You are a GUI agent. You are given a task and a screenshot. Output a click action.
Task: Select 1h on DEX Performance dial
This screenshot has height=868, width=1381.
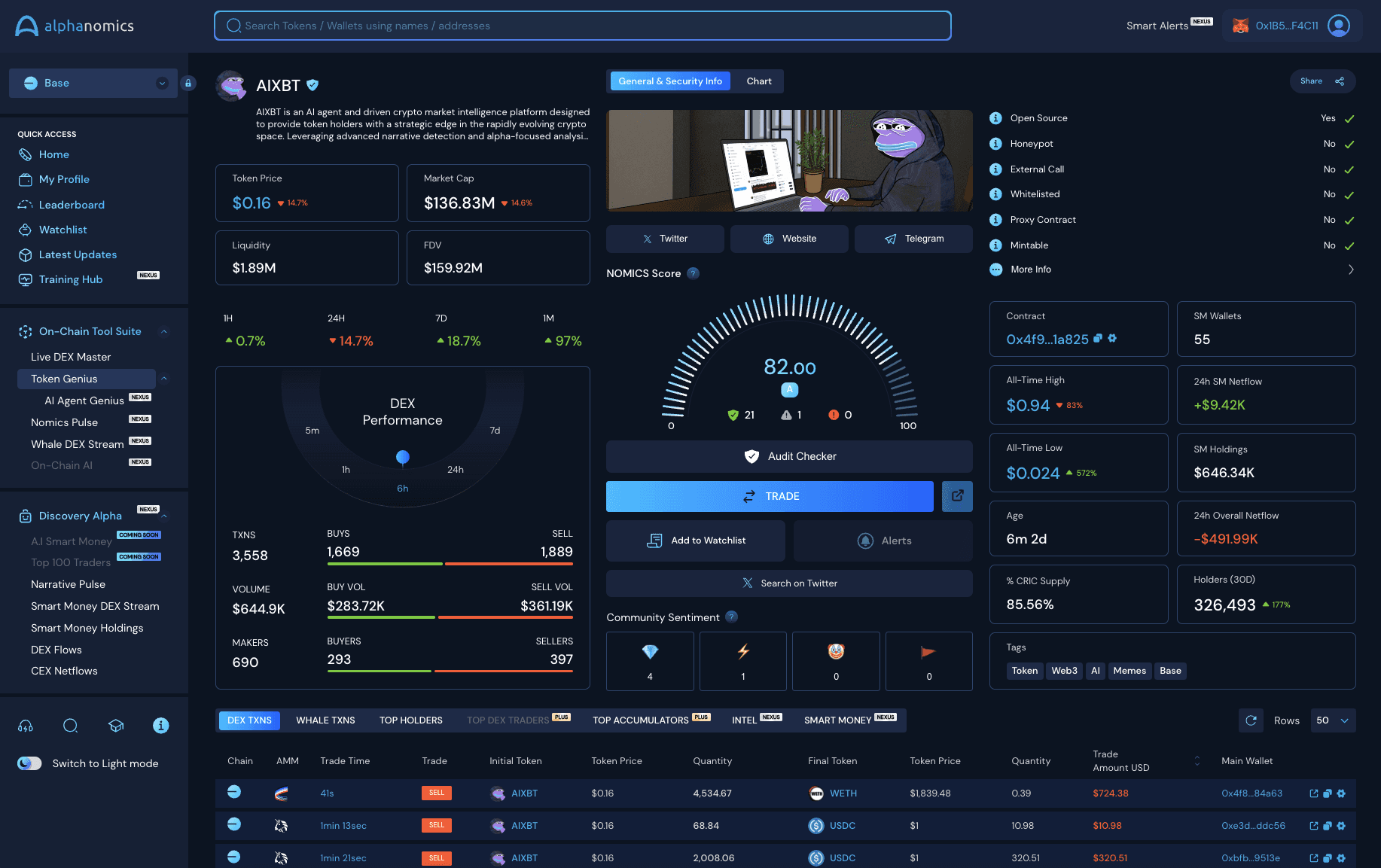click(x=346, y=470)
